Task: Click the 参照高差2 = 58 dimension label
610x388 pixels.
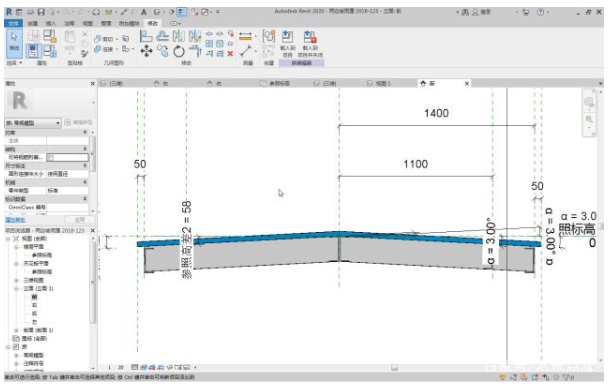Action: click(x=186, y=239)
